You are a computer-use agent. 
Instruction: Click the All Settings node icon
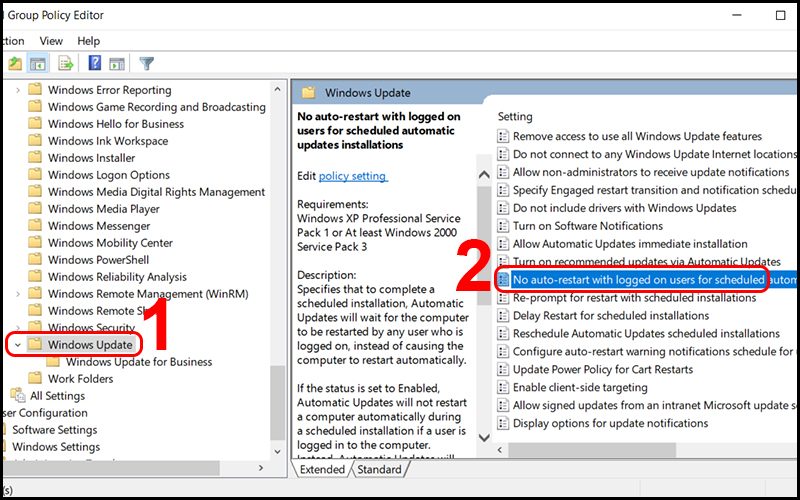pyautogui.click(x=17, y=396)
